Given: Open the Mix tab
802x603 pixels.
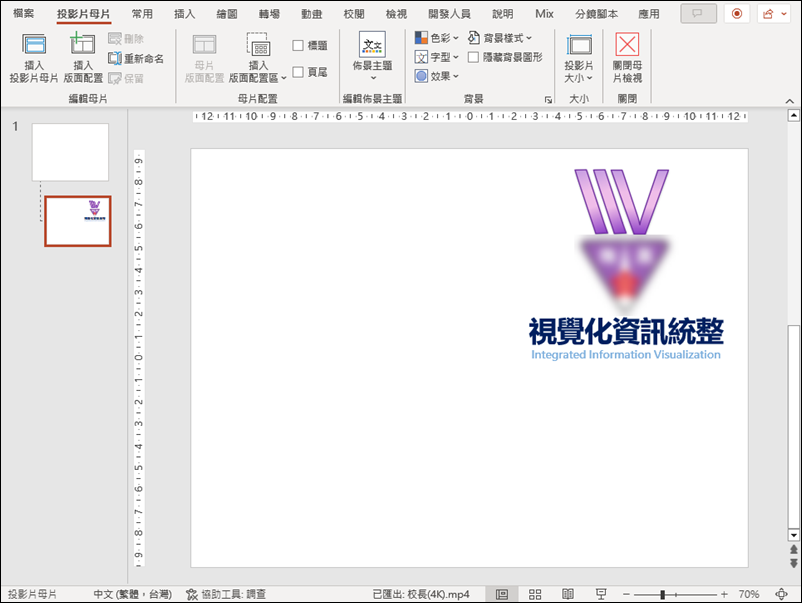Looking at the screenshot, I should [x=544, y=14].
